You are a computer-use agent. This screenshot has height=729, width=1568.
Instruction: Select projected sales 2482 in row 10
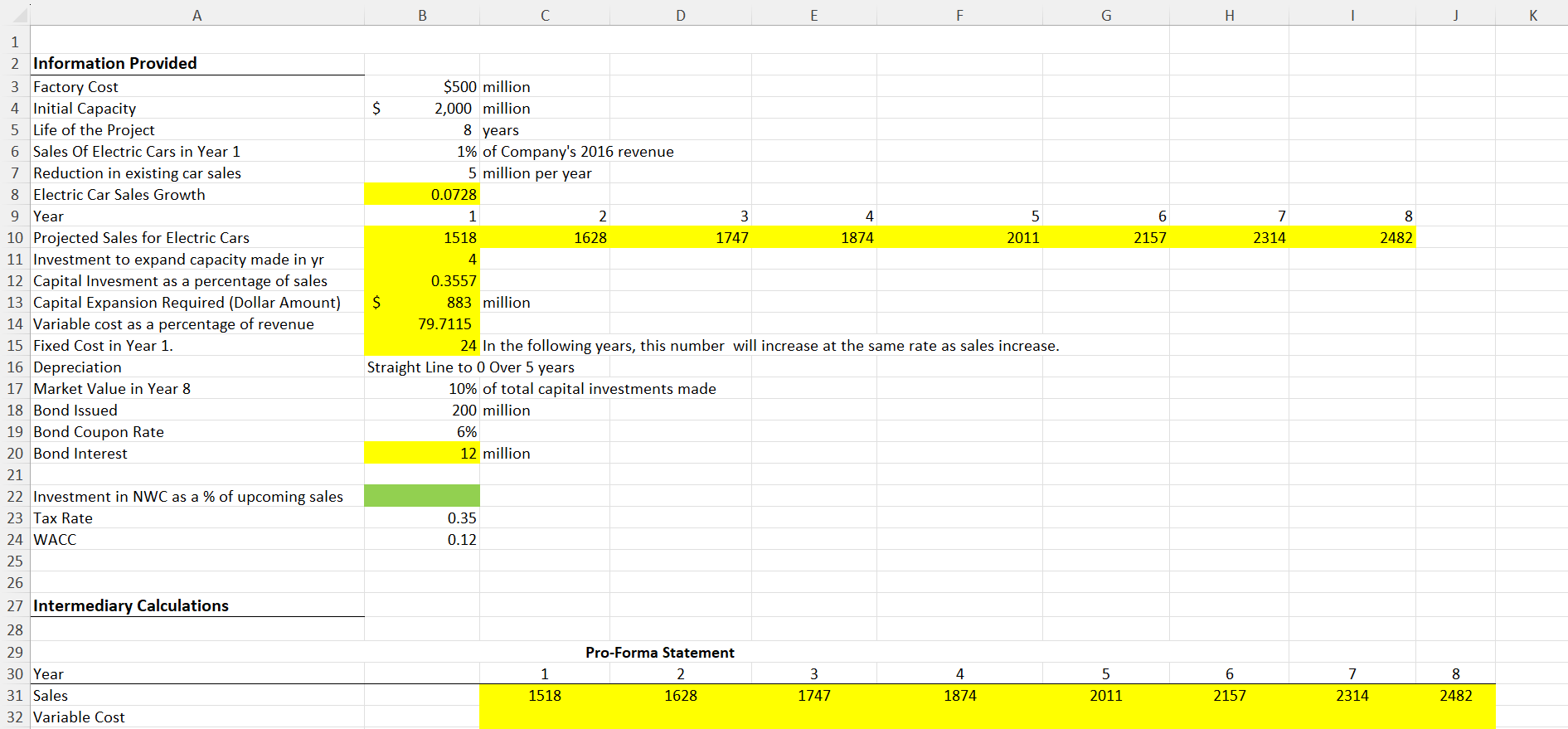[x=1352, y=237]
